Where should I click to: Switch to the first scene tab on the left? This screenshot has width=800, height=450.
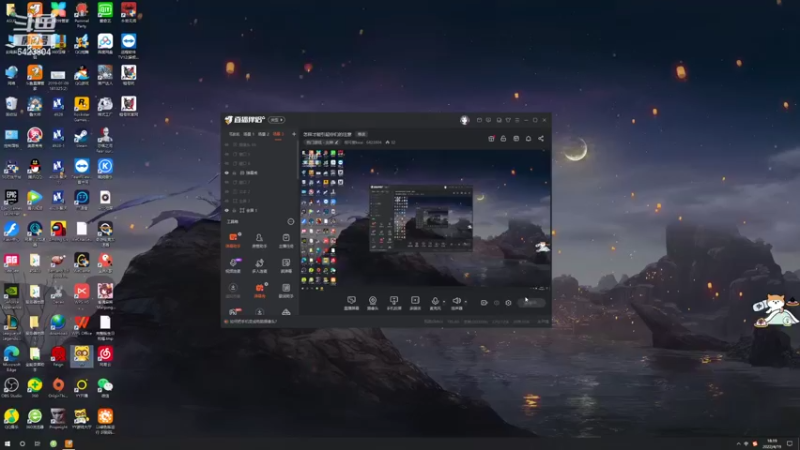pos(234,134)
